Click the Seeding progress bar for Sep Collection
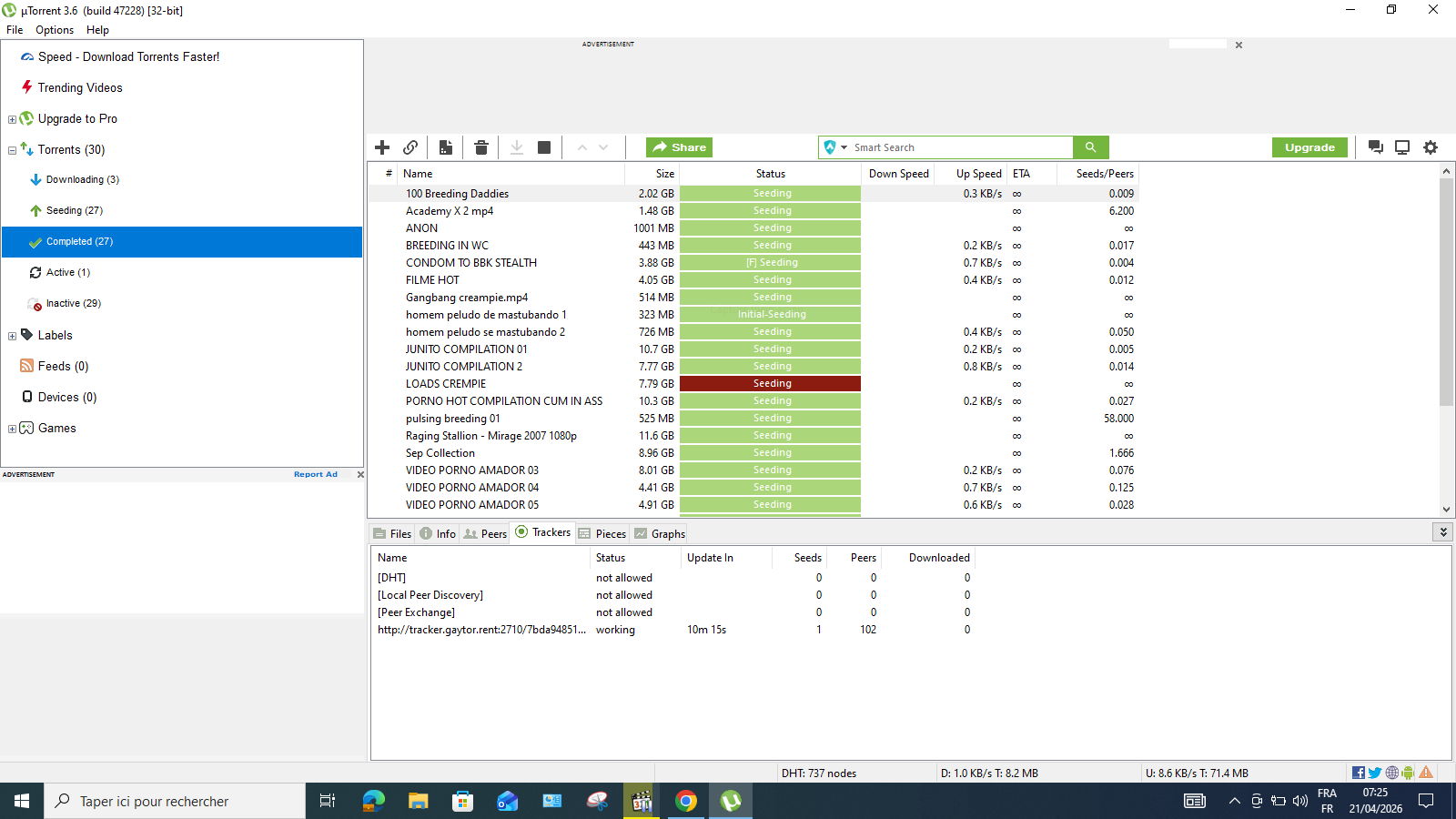This screenshot has width=1456, height=819. click(770, 453)
